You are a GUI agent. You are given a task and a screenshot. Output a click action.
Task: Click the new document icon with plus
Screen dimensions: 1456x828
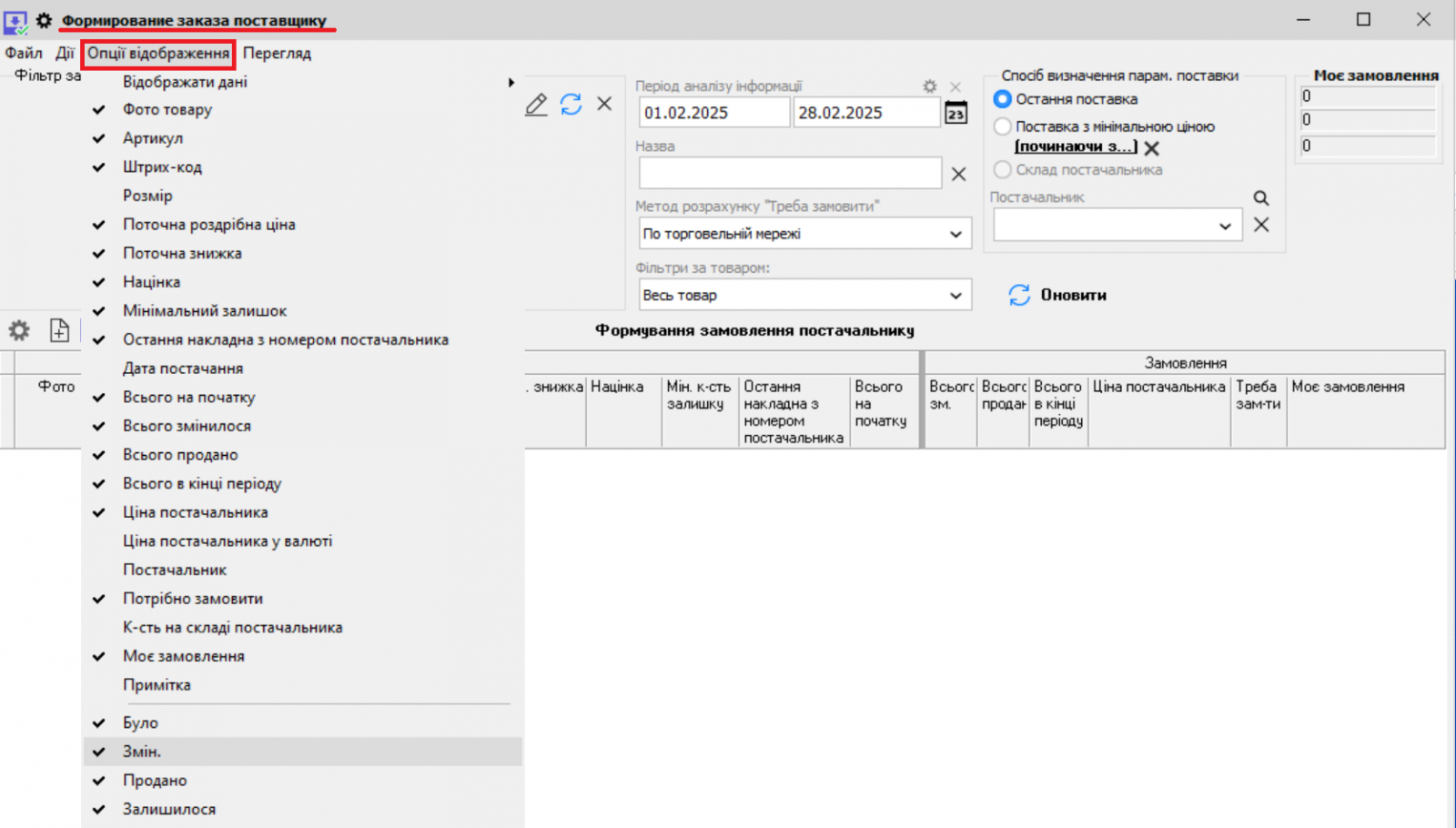click(x=59, y=330)
